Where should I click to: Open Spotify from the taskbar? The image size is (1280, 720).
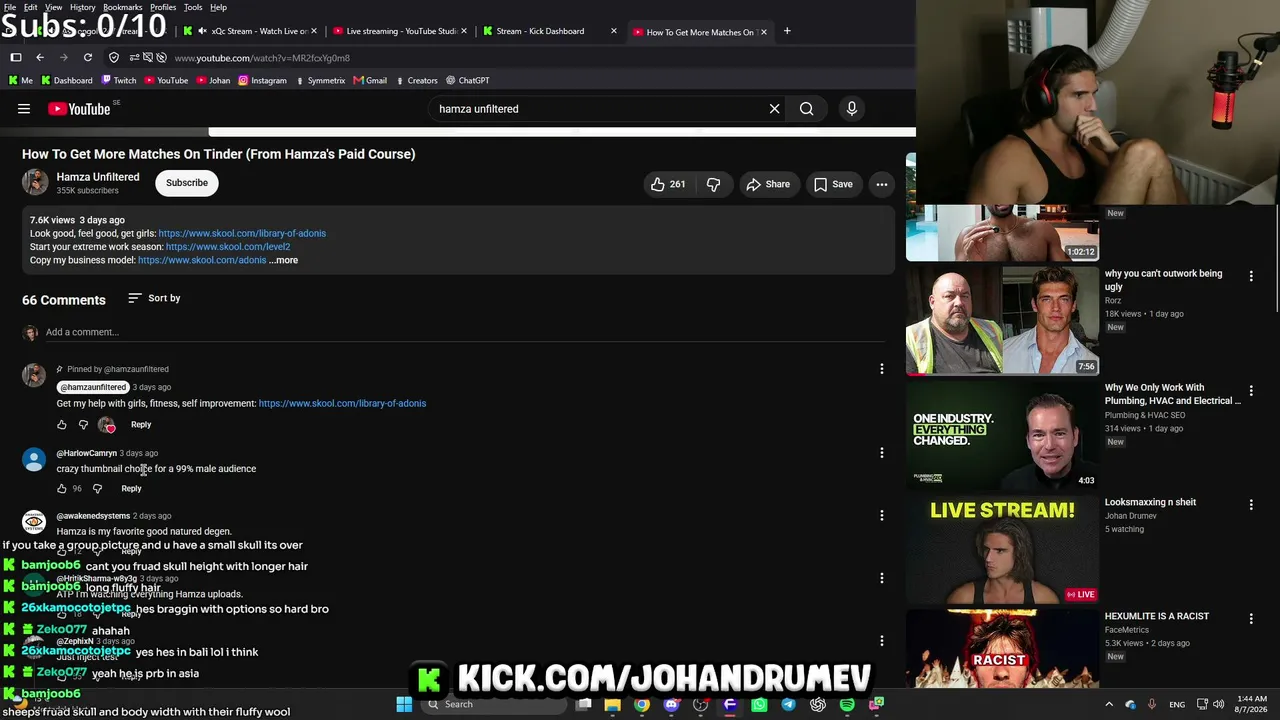(x=847, y=704)
